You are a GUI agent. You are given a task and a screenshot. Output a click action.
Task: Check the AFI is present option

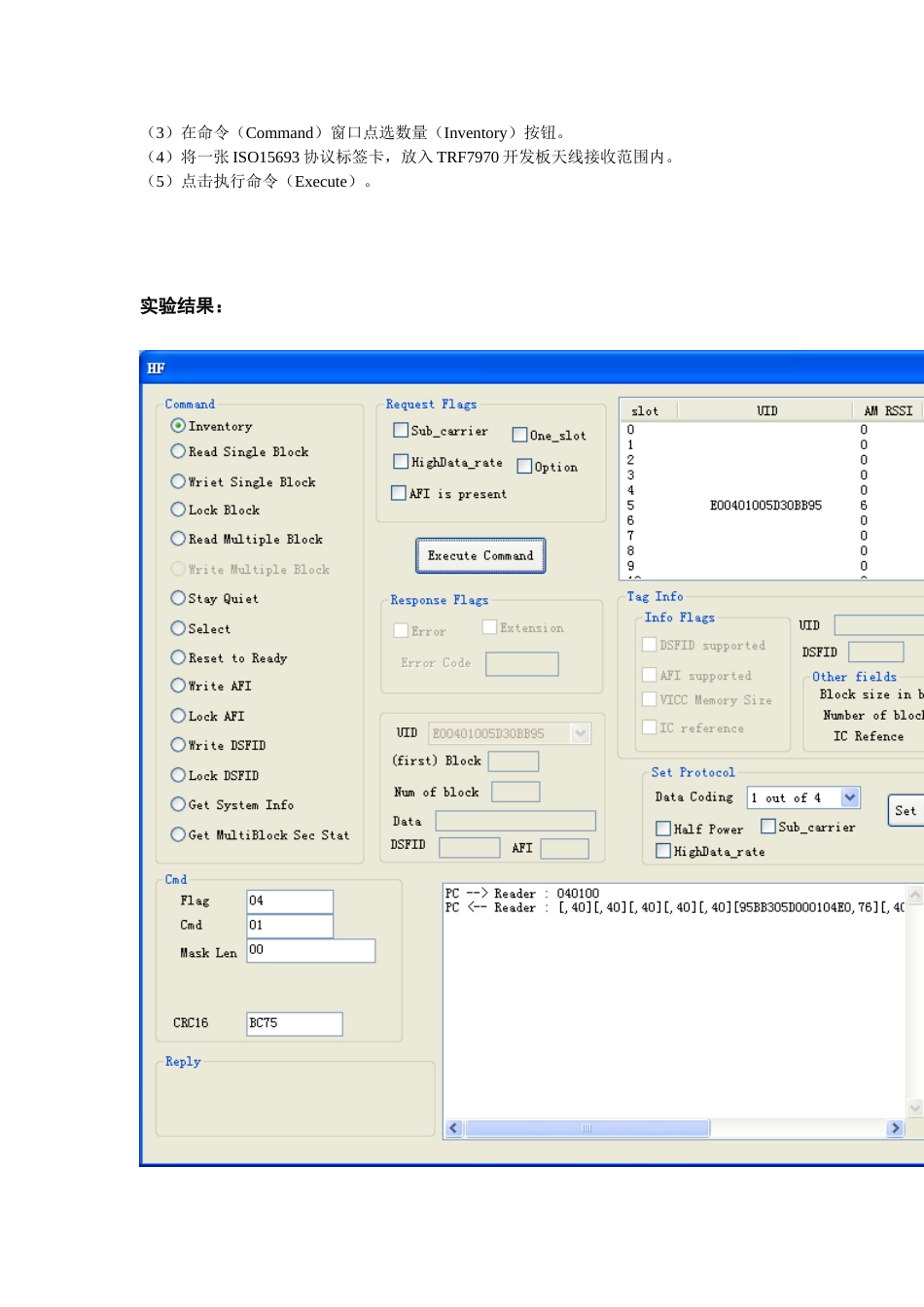399,493
